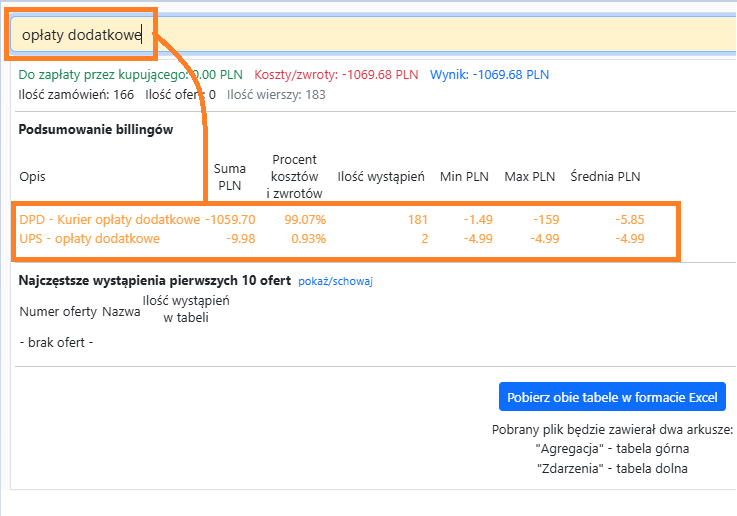
Task: Click the Procent kosztów i zwrotów header
Action: click(296, 177)
